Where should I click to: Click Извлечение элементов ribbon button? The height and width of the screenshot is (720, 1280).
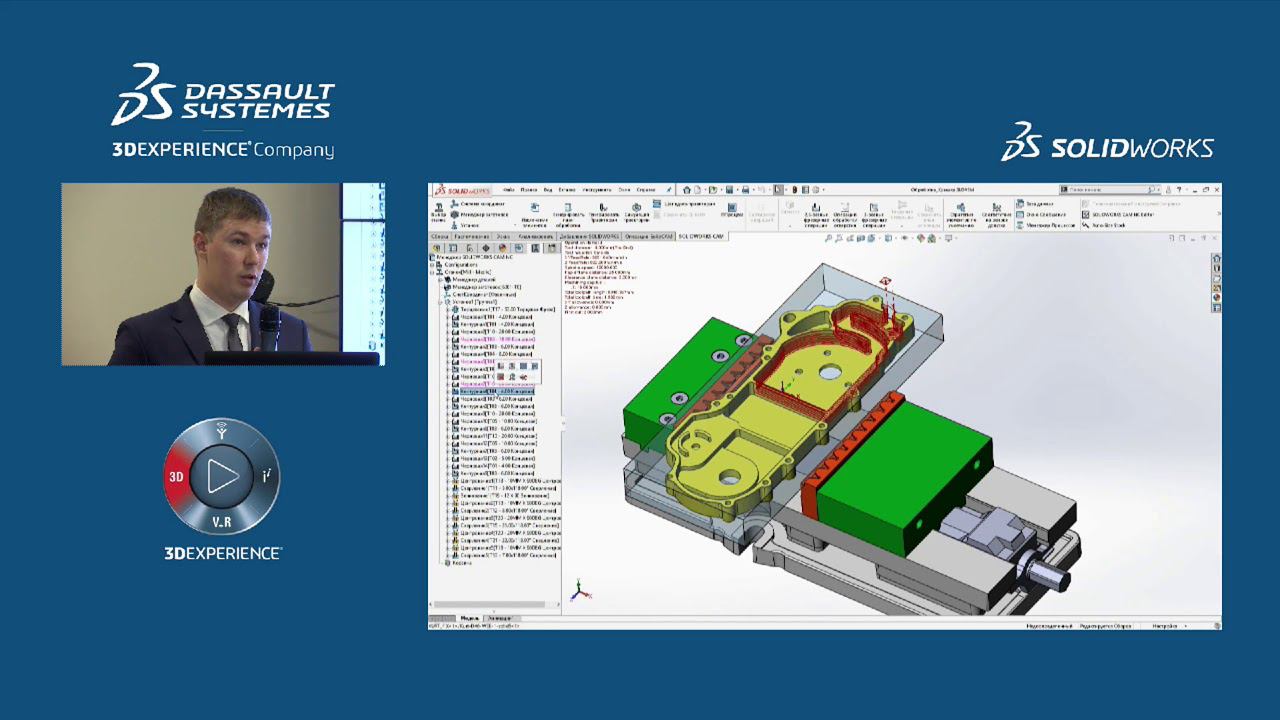[x=535, y=213]
